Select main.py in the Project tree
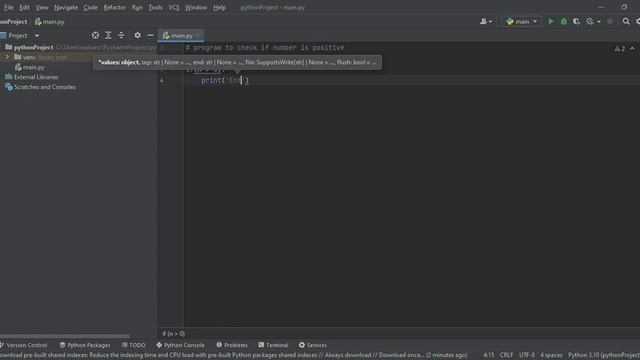The height and width of the screenshot is (360, 640). coord(30,67)
